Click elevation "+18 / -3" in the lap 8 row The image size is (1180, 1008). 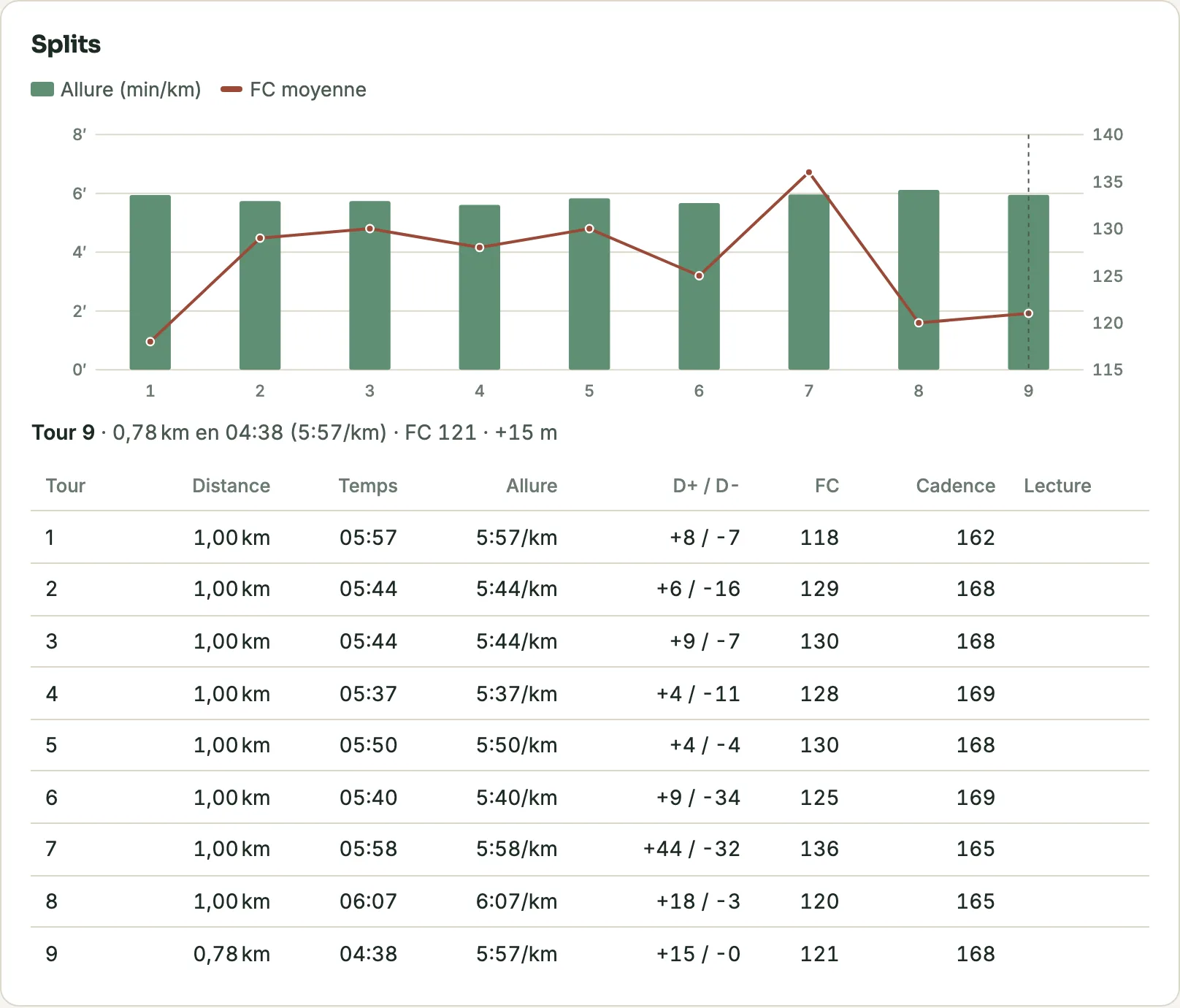(x=698, y=901)
